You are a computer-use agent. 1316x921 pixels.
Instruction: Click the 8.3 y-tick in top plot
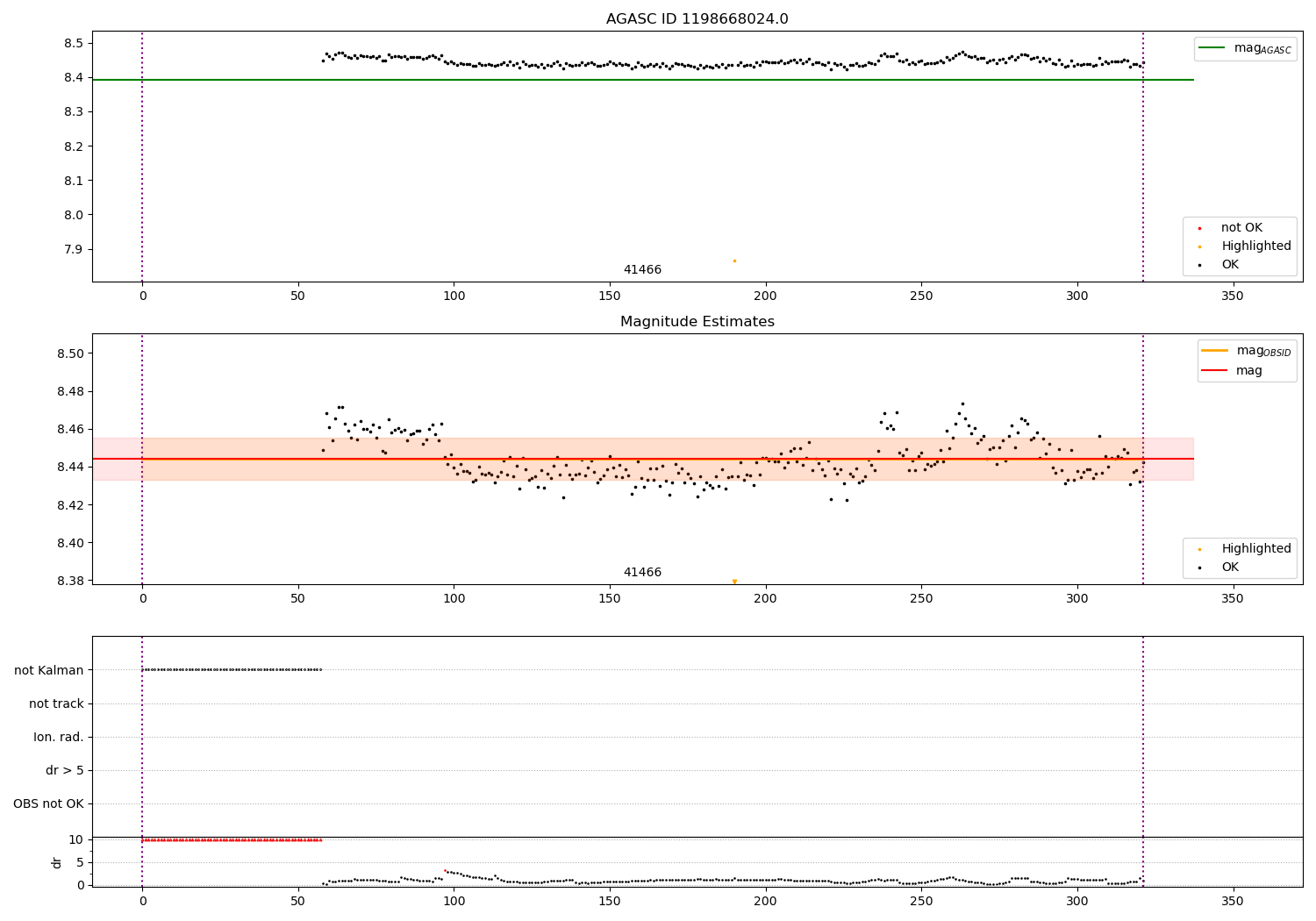click(x=74, y=112)
